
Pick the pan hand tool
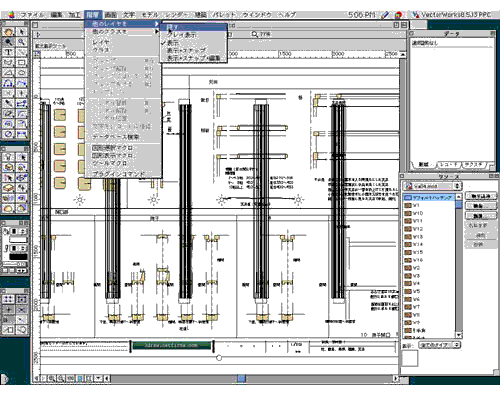point(8,32)
